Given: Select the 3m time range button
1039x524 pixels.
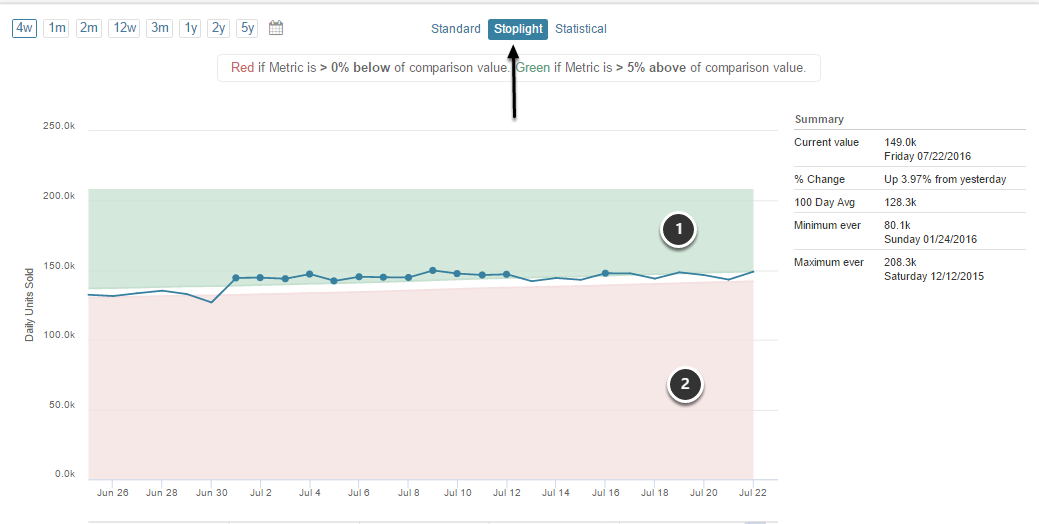Looking at the screenshot, I should coord(159,28).
